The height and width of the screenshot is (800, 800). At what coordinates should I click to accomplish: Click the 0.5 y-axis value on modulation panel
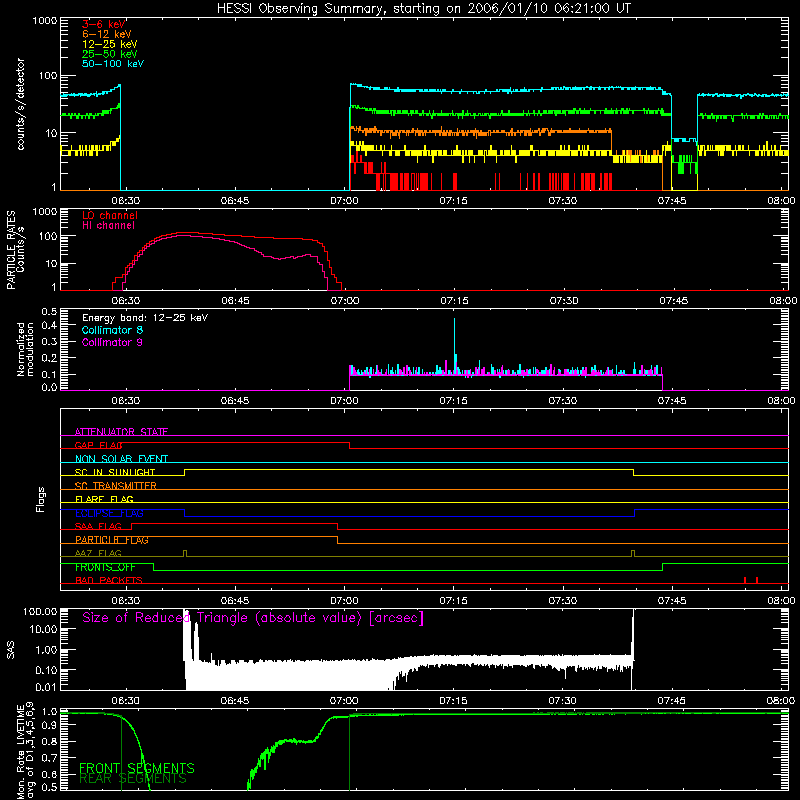[49, 312]
